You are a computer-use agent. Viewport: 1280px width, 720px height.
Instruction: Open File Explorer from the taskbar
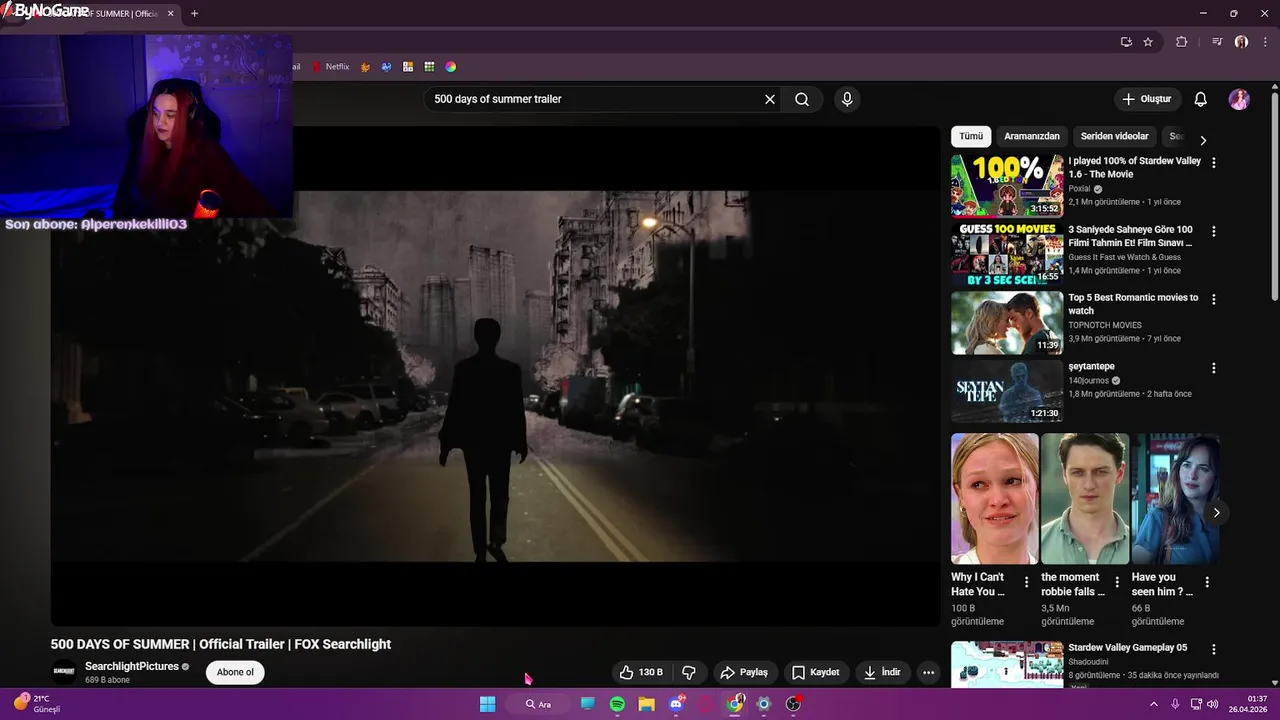(x=647, y=704)
